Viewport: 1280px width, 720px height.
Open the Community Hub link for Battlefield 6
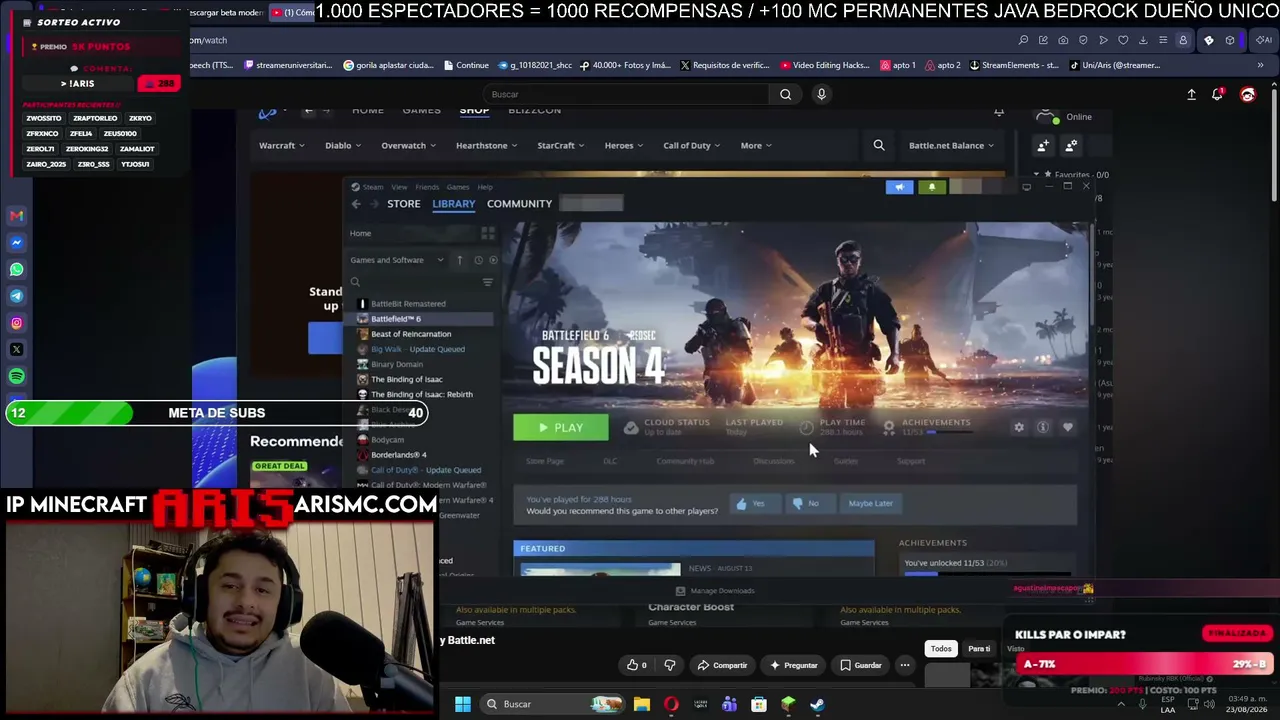click(x=685, y=461)
